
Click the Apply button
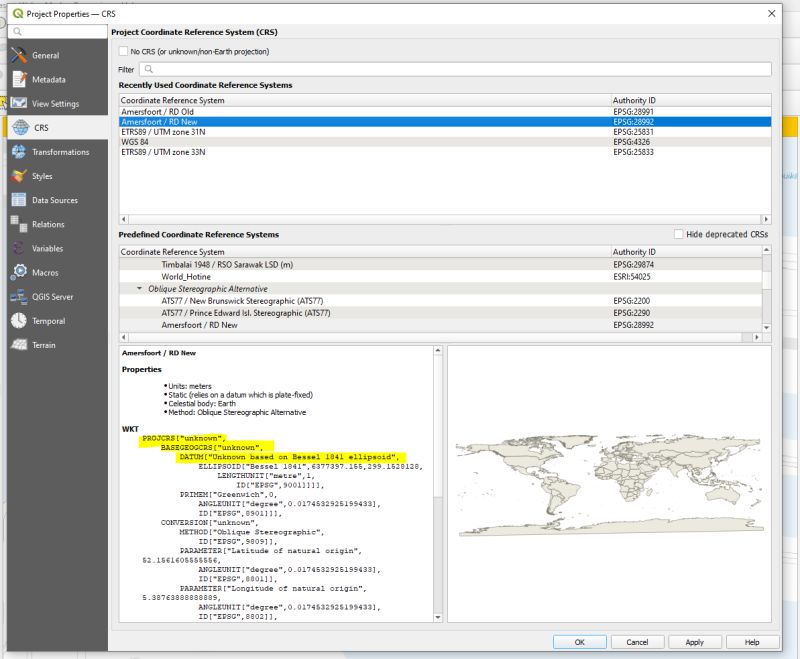coord(694,642)
